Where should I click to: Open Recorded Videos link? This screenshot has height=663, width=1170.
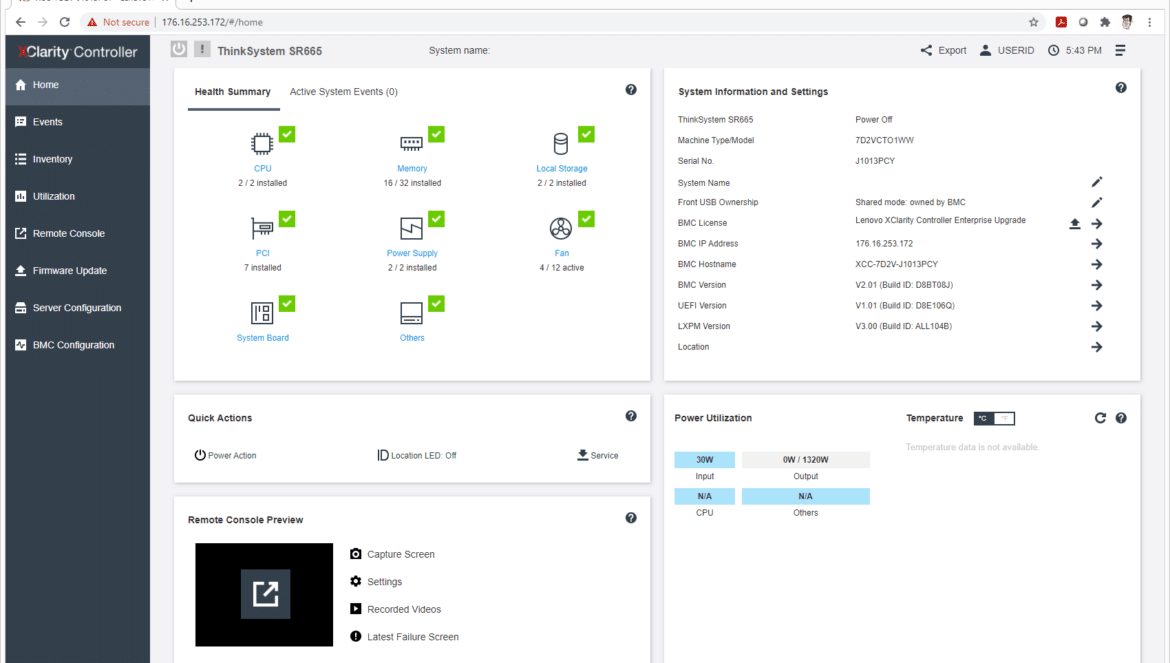[x=395, y=609]
